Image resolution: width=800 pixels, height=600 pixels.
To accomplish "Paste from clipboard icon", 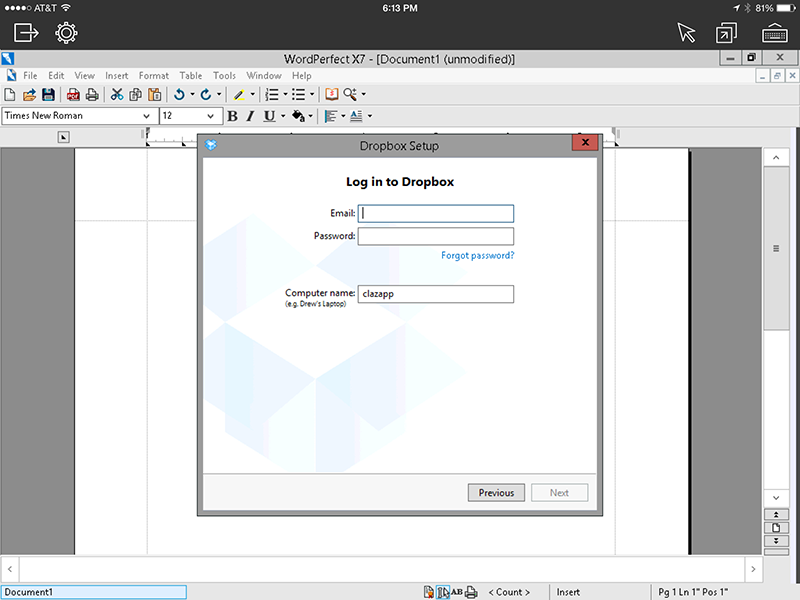I will (x=154, y=94).
